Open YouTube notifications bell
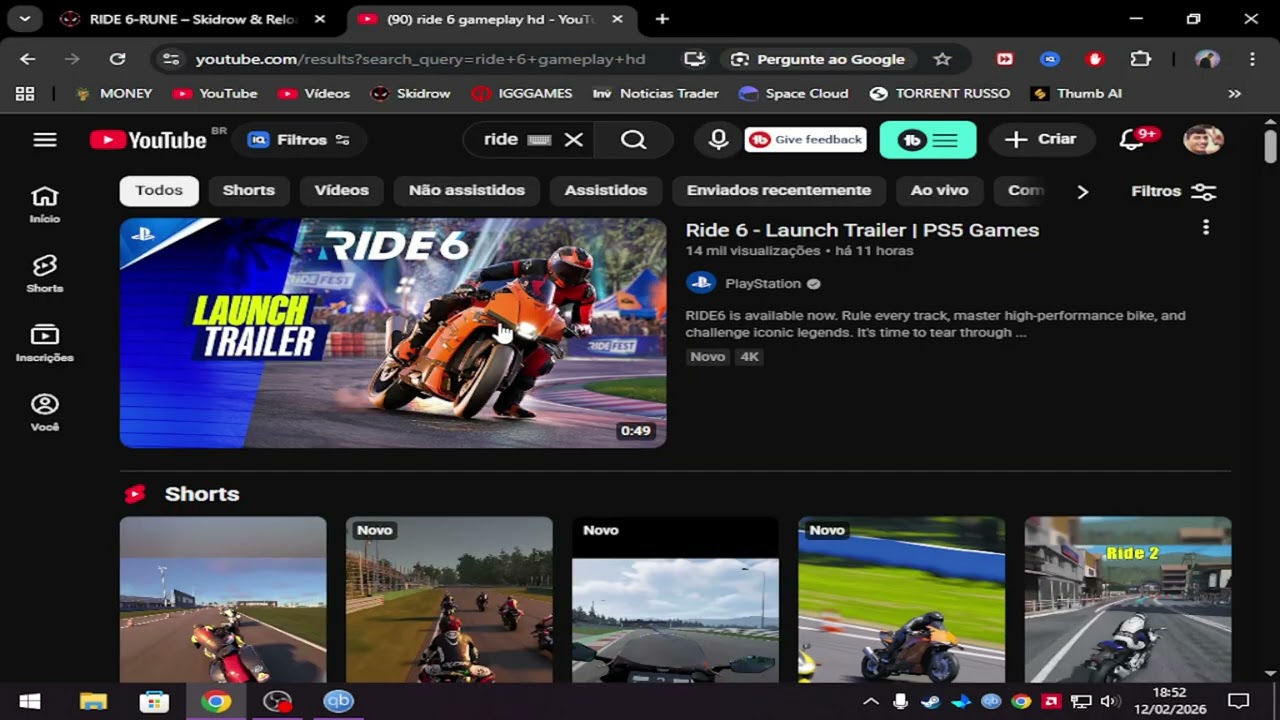This screenshot has height=720, width=1280. (x=1132, y=140)
